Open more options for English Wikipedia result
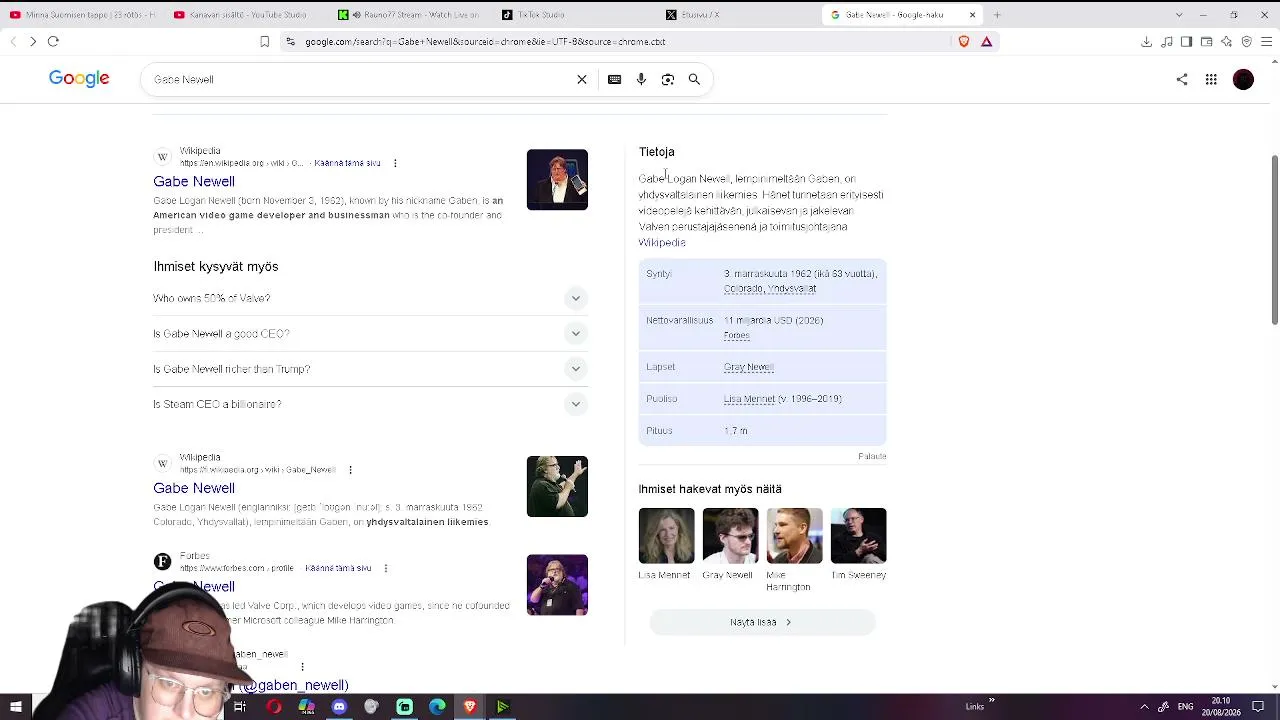 click(x=395, y=163)
